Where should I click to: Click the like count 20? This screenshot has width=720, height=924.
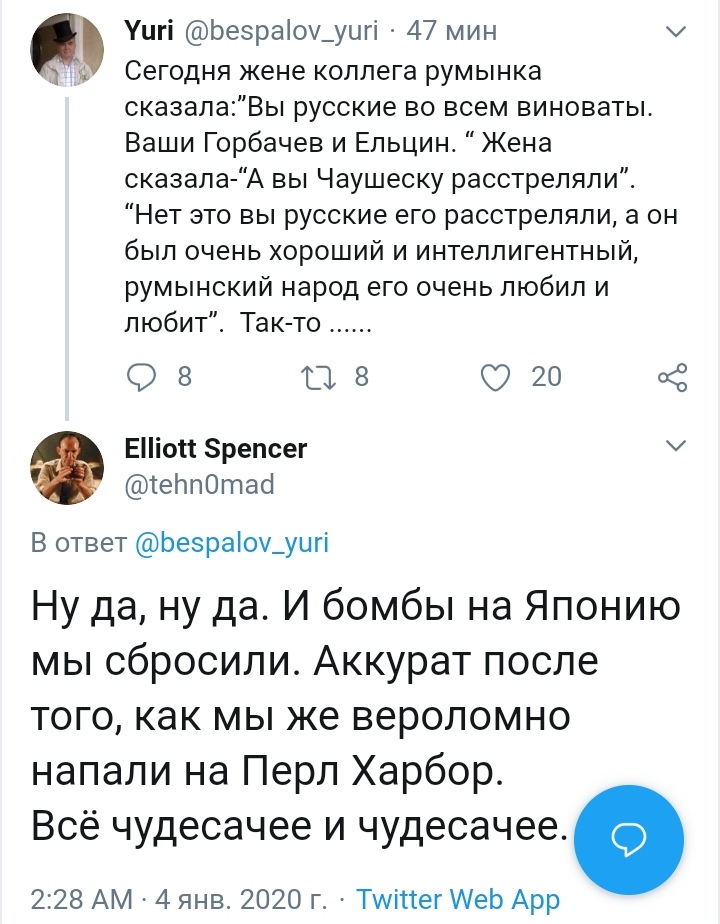point(546,377)
